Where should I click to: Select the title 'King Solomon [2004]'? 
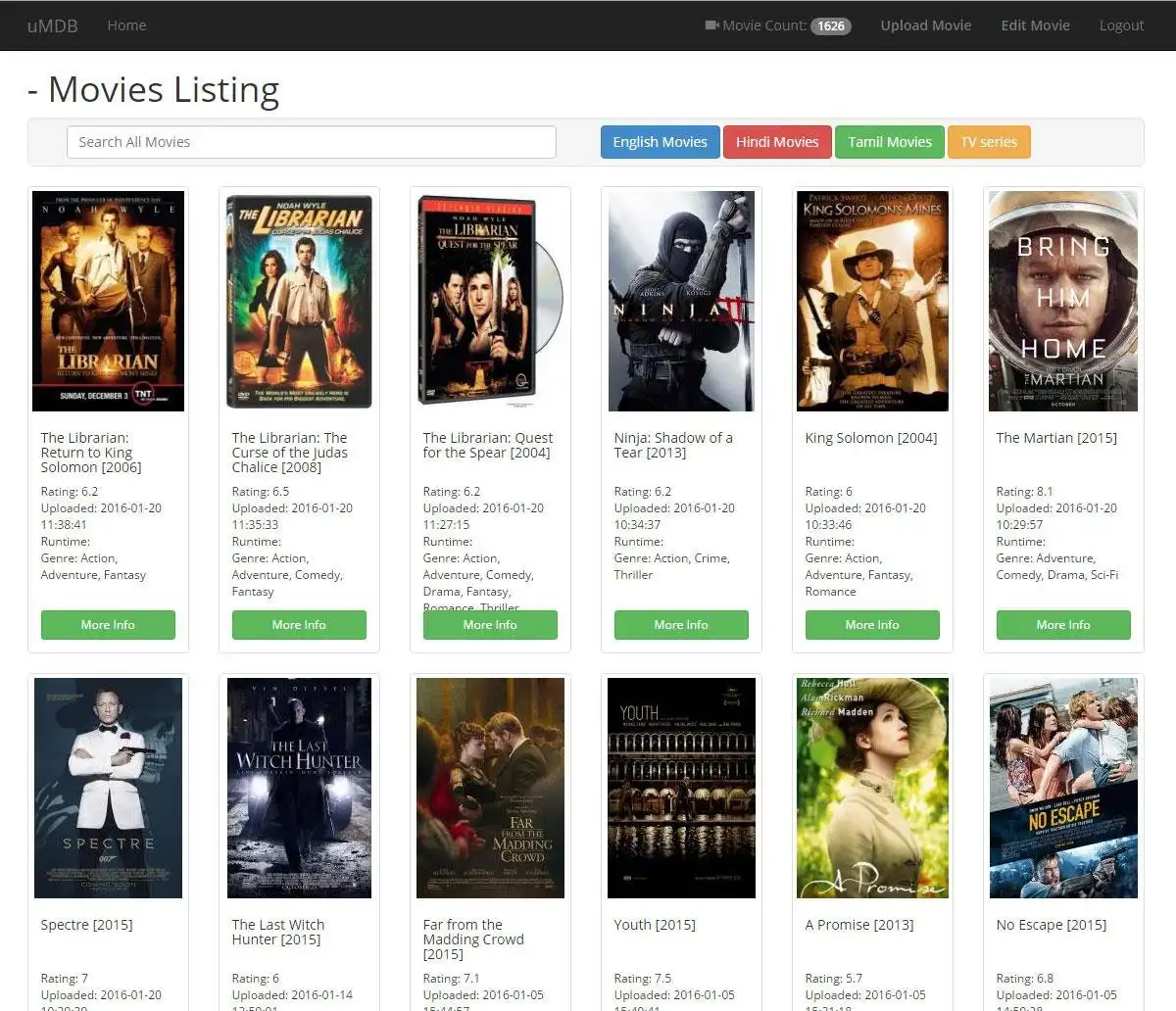tap(871, 438)
